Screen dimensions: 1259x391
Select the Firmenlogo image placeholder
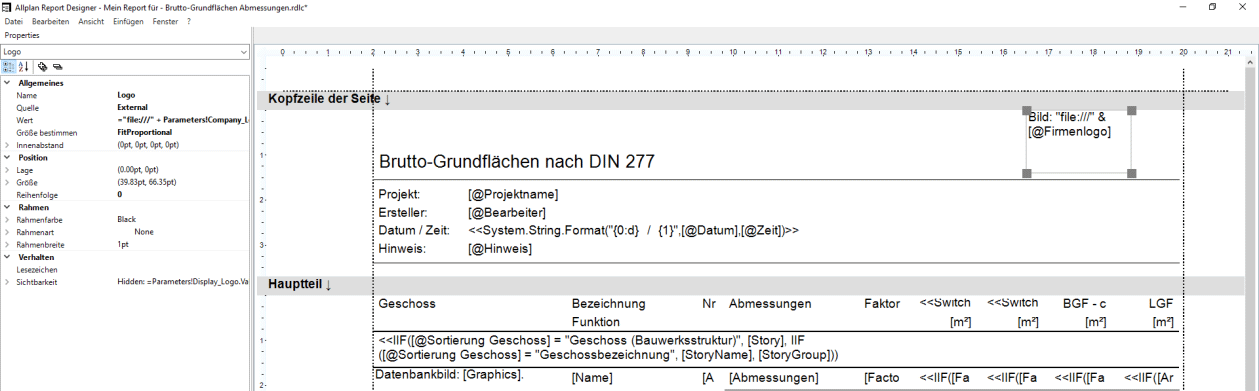[1079, 142]
